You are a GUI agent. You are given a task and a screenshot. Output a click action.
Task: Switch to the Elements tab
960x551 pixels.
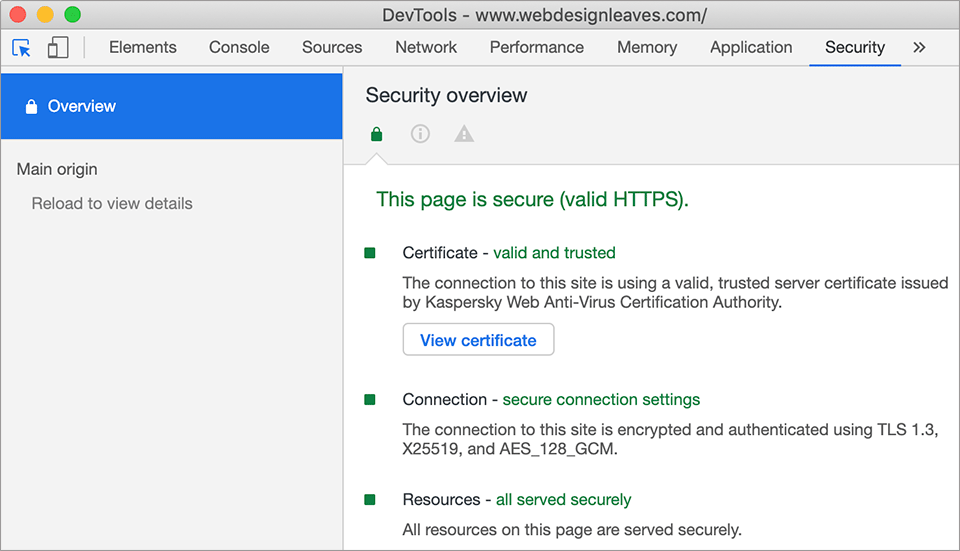point(143,47)
